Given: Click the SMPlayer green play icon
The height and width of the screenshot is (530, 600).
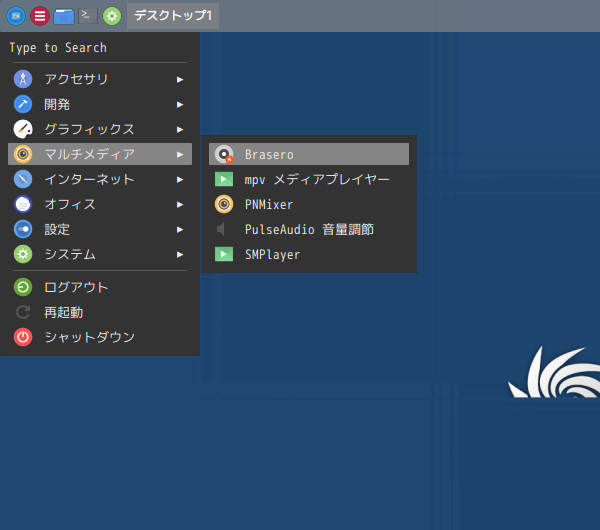Looking at the screenshot, I should click(x=224, y=254).
